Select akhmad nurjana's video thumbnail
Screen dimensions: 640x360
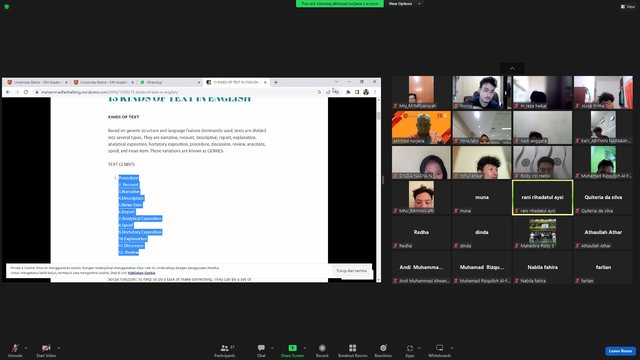(421, 127)
